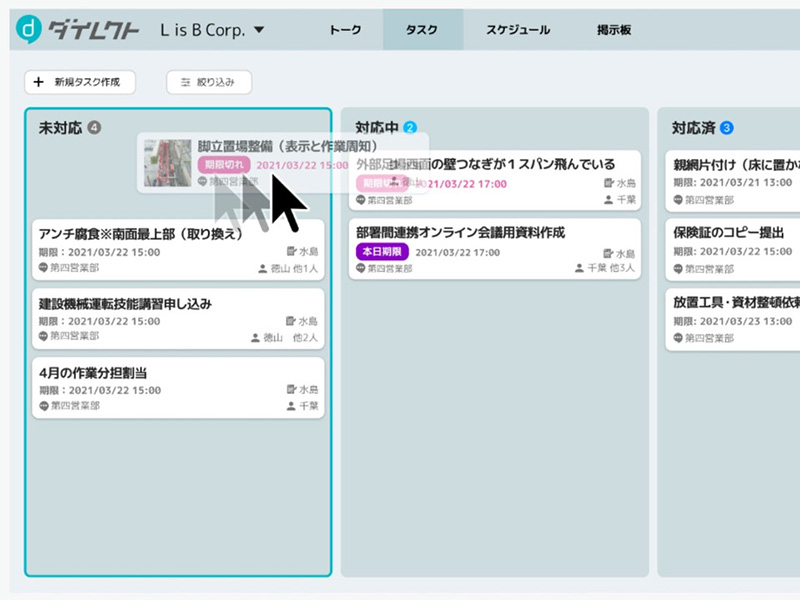This screenshot has width=800, height=600.
Task: Click the 本日期限 purple label
Action: pos(382,252)
